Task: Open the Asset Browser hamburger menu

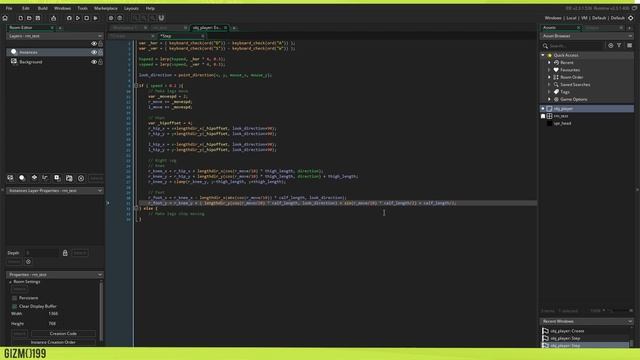Action: pos(629,46)
